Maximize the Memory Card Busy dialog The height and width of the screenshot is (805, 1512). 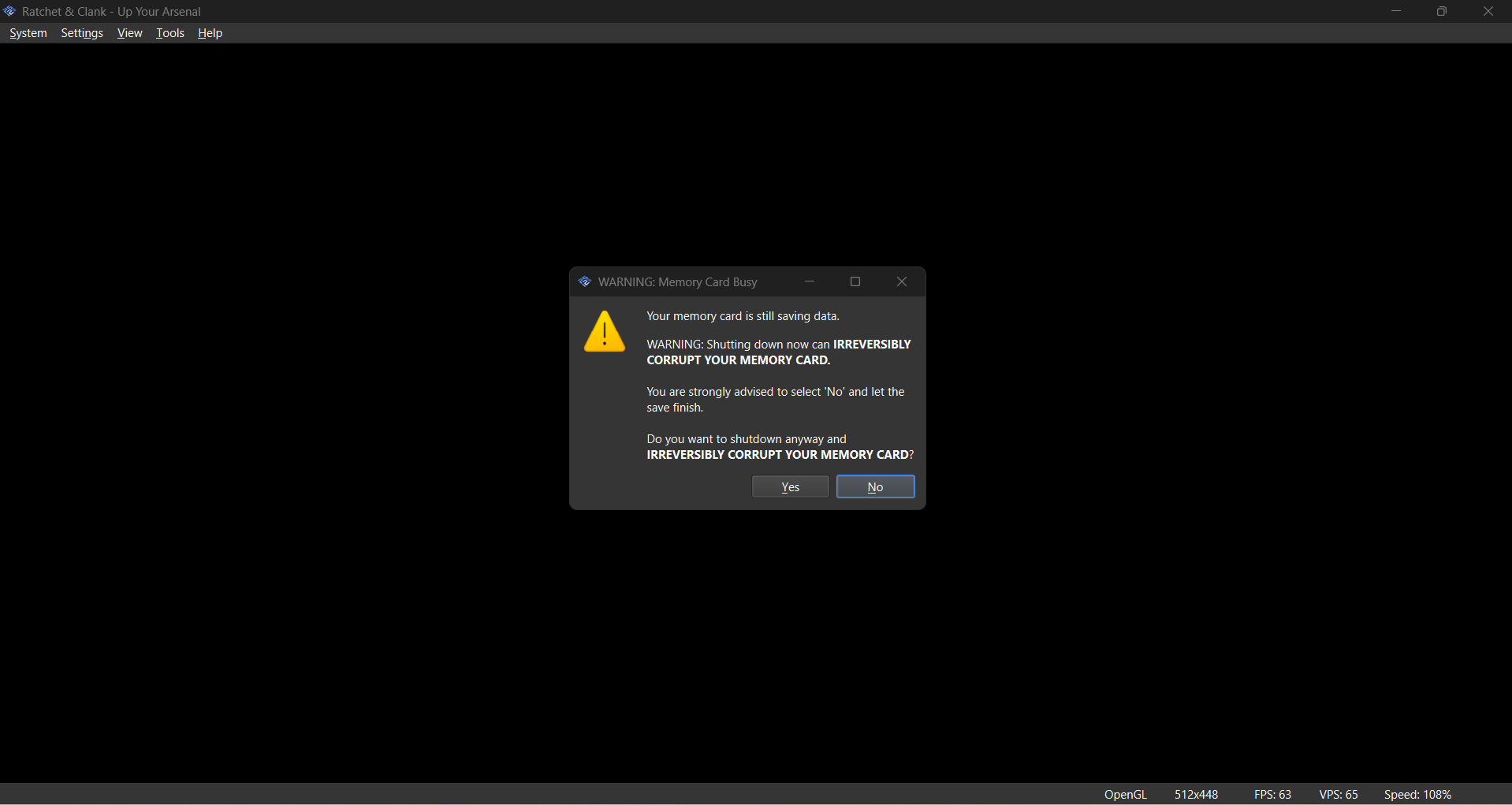coord(855,281)
